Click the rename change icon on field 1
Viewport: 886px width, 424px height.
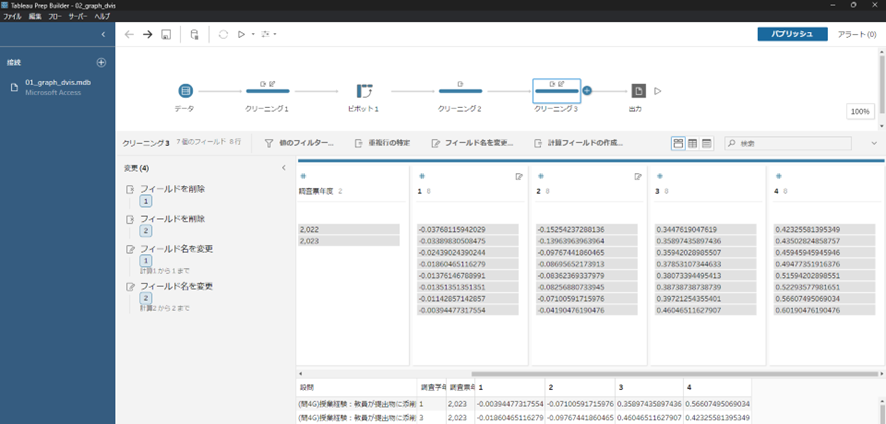(519, 176)
